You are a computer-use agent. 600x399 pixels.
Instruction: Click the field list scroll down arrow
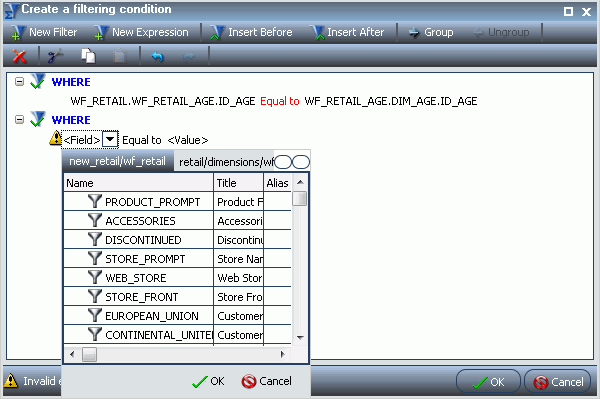coord(300,337)
